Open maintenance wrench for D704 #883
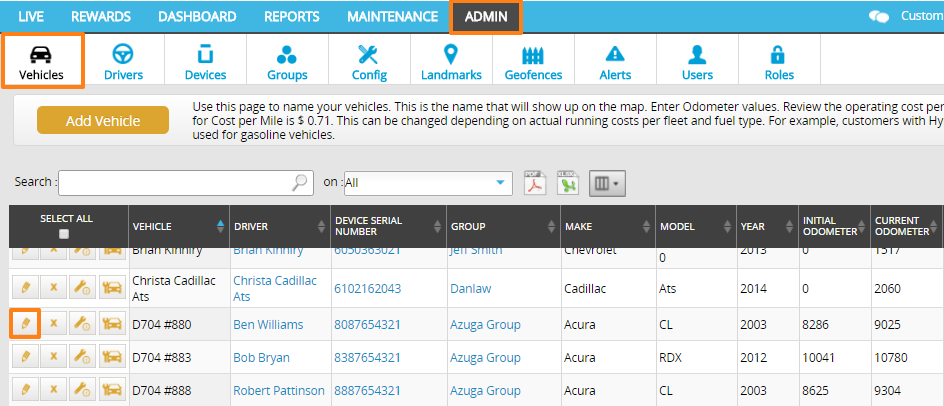 pos(82,357)
